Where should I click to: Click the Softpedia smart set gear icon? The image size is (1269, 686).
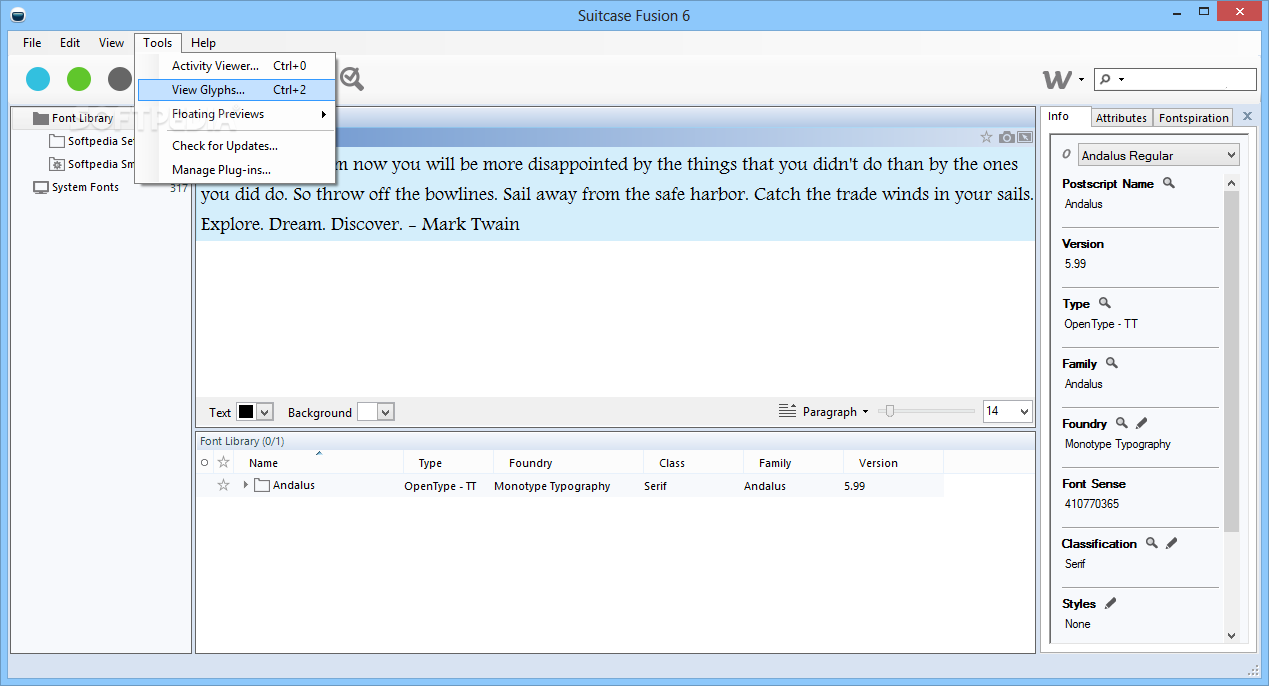pos(57,164)
